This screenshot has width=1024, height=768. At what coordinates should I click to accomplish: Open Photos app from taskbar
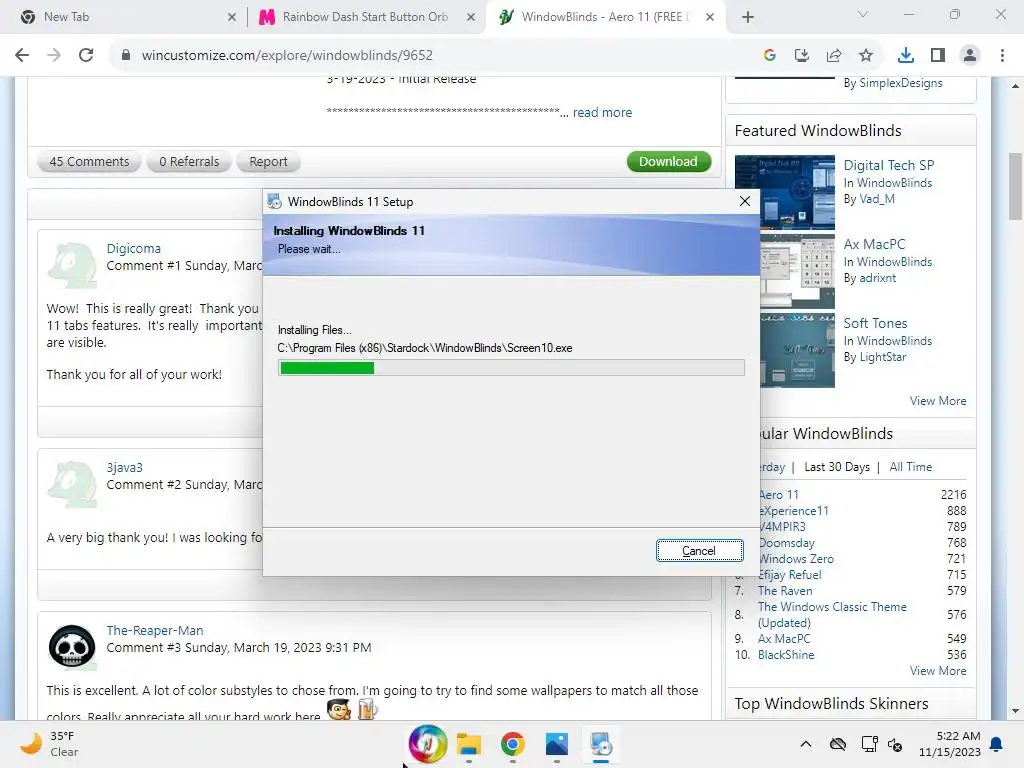click(556, 744)
